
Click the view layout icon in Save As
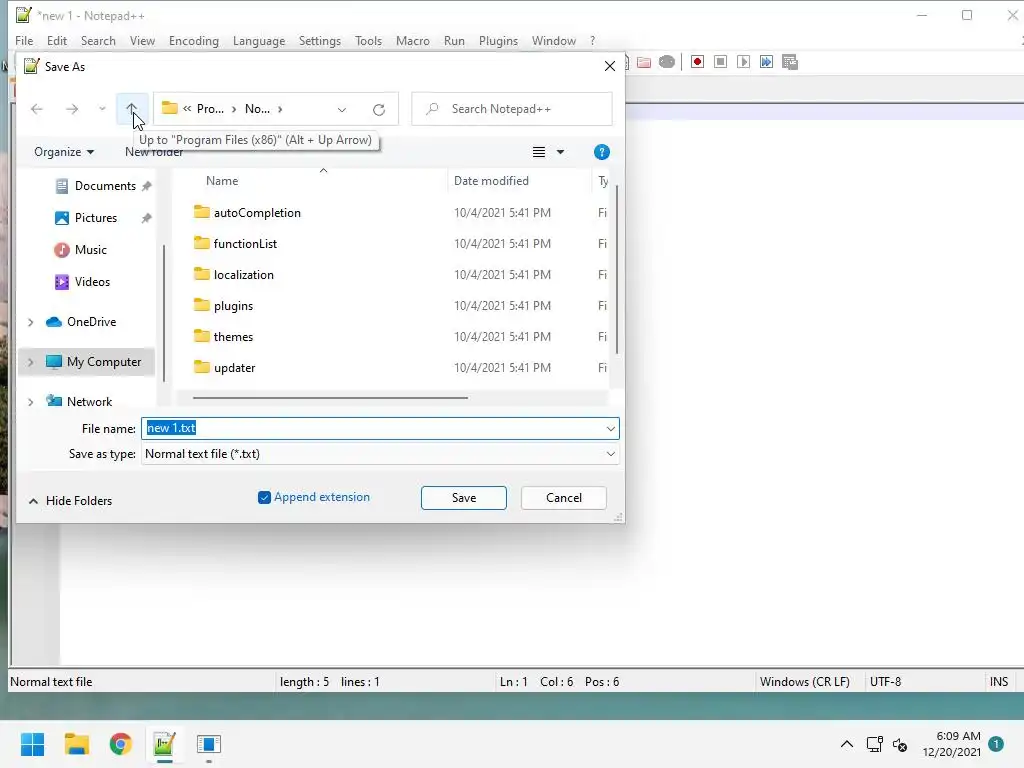(539, 152)
